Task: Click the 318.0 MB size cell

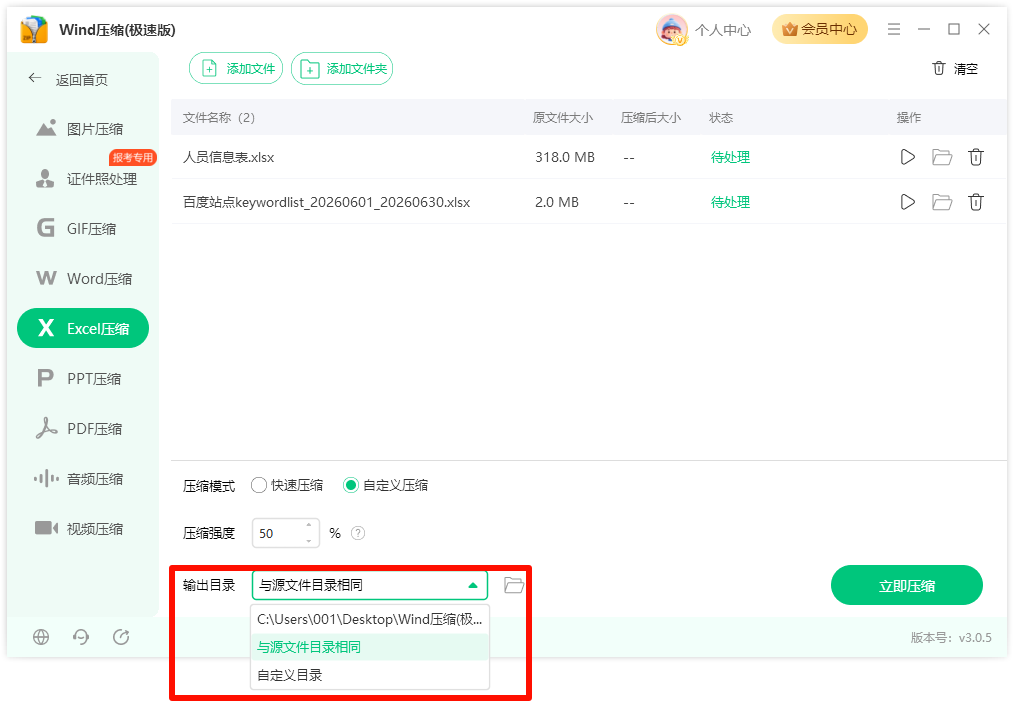Action: pyautogui.click(x=565, y=157)
